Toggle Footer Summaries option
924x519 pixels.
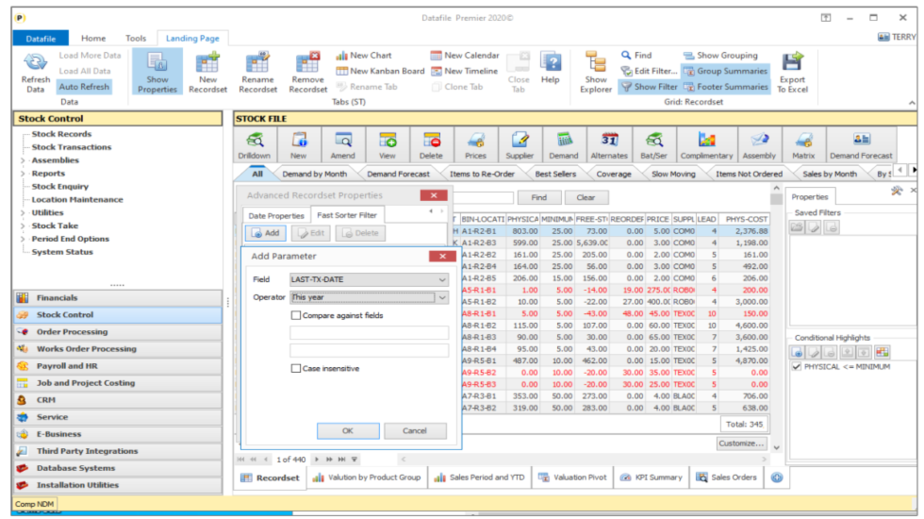pyautogui.click(x=725, y=87)
